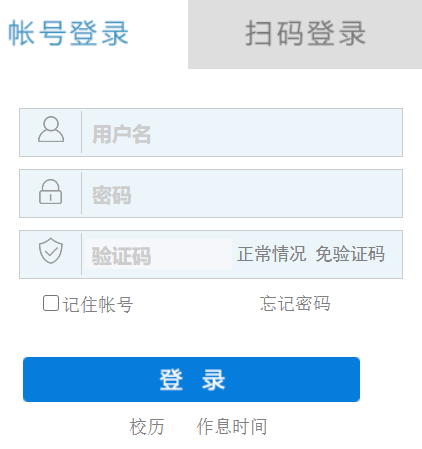
Task: Click the 密码 placeholder text
Action: click(x=112, y=195)
